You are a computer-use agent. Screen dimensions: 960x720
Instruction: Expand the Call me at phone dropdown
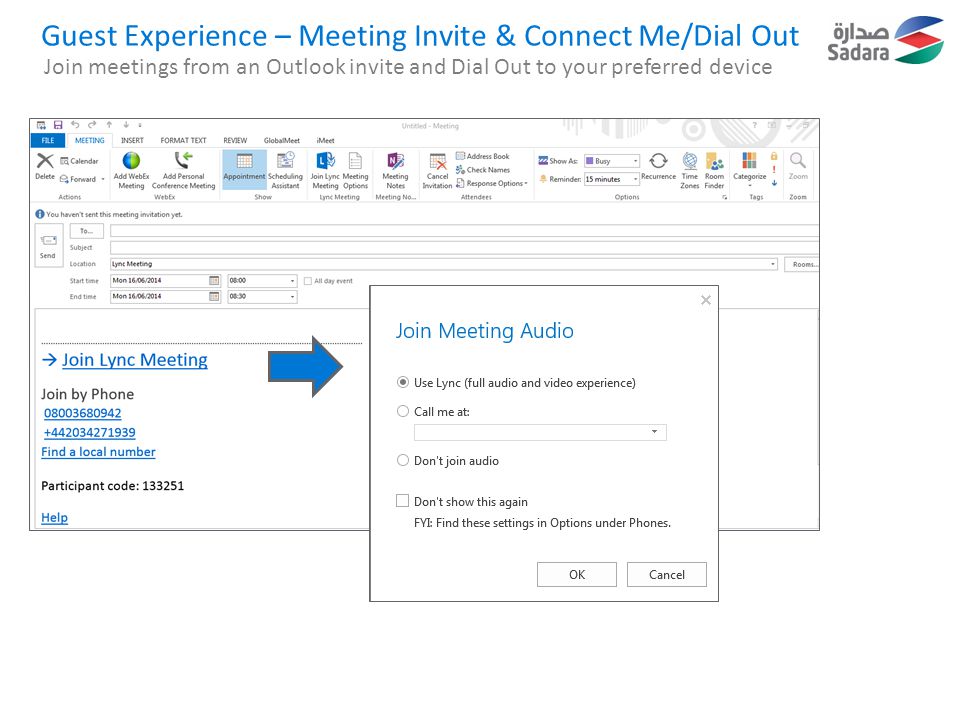click(654, 432)
